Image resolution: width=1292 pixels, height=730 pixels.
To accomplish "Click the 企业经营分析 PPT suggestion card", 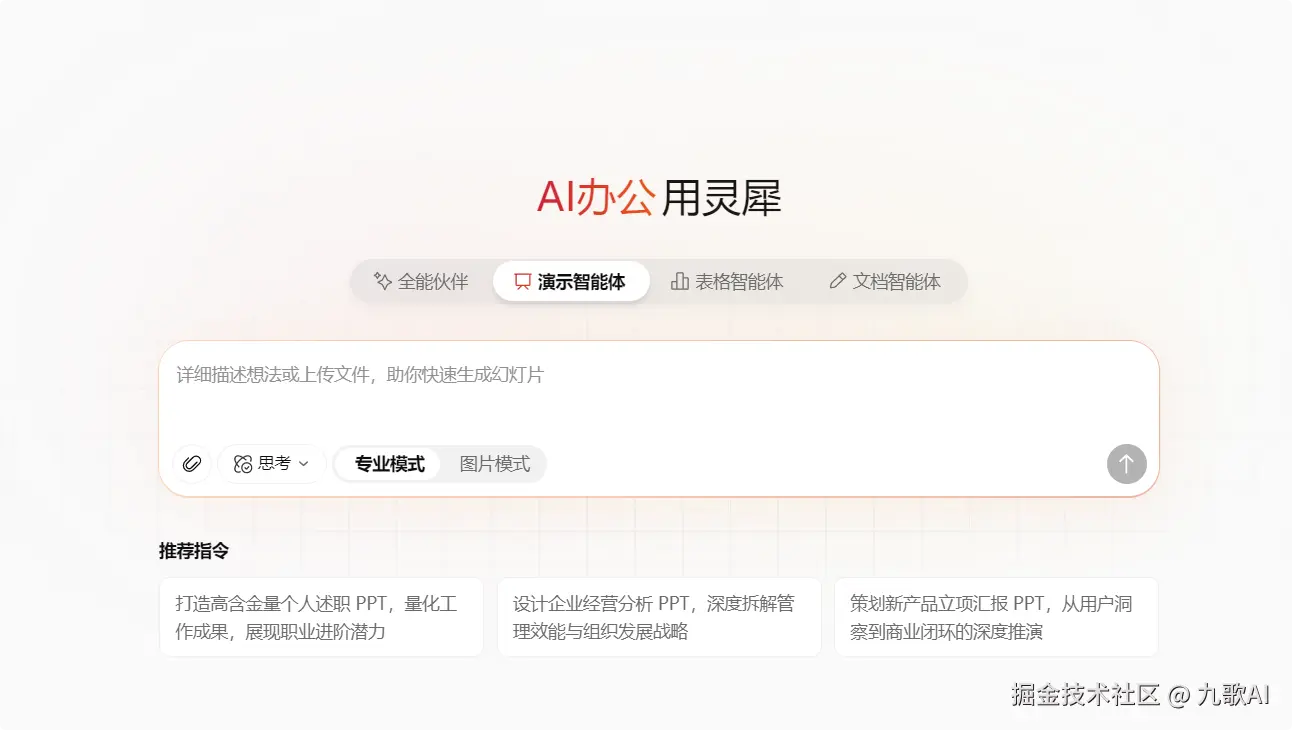I will click(x=659, y=617).
